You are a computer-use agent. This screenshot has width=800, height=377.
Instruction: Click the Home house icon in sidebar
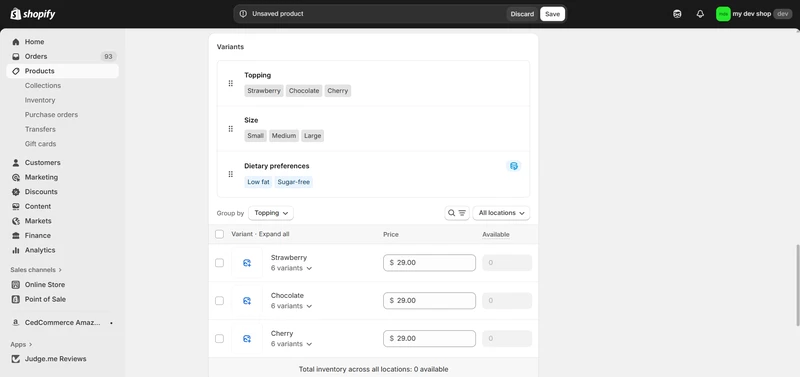pyautogui.click(x=16, y=42)
